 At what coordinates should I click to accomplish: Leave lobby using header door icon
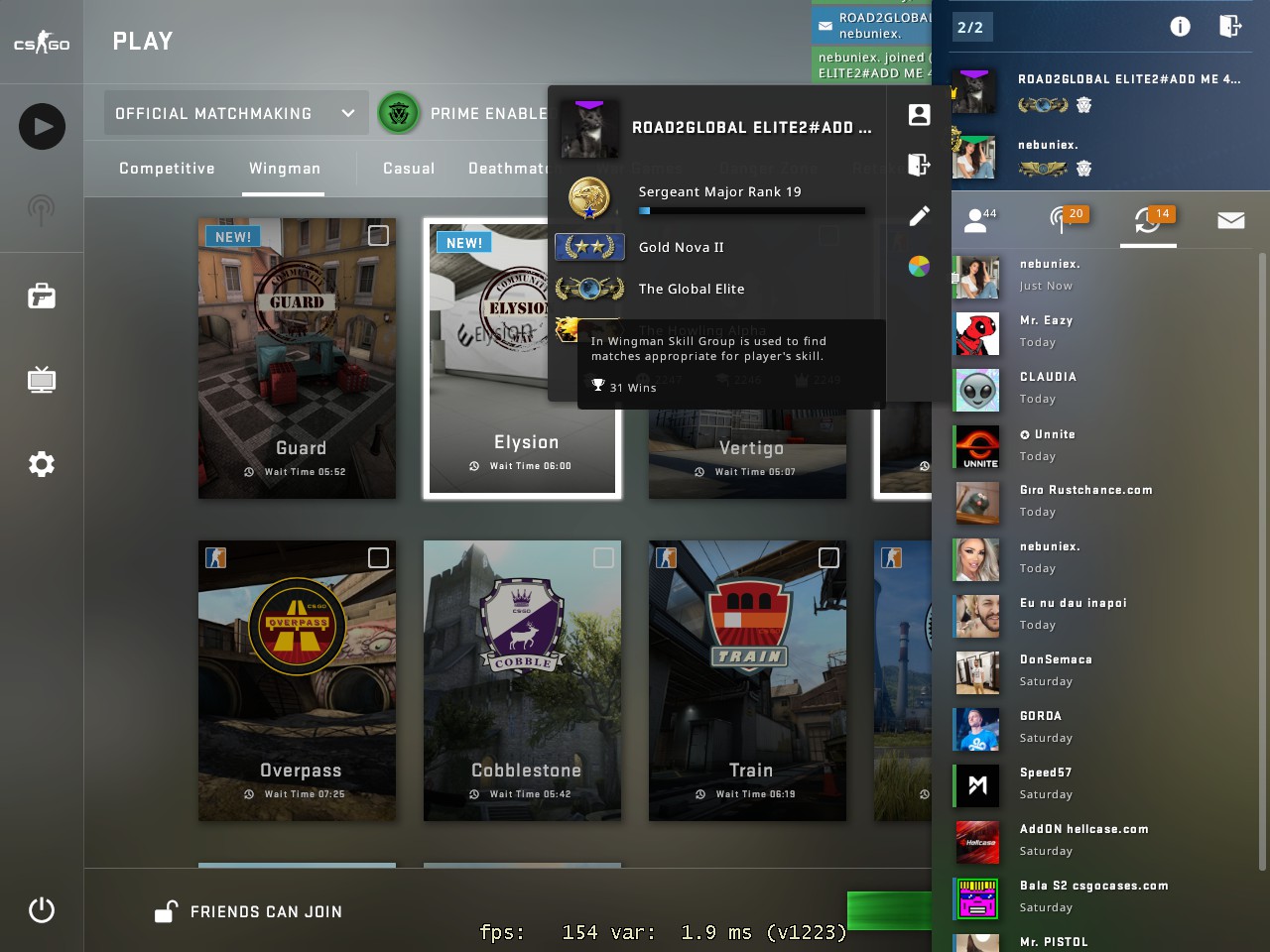pos(1230,26)
